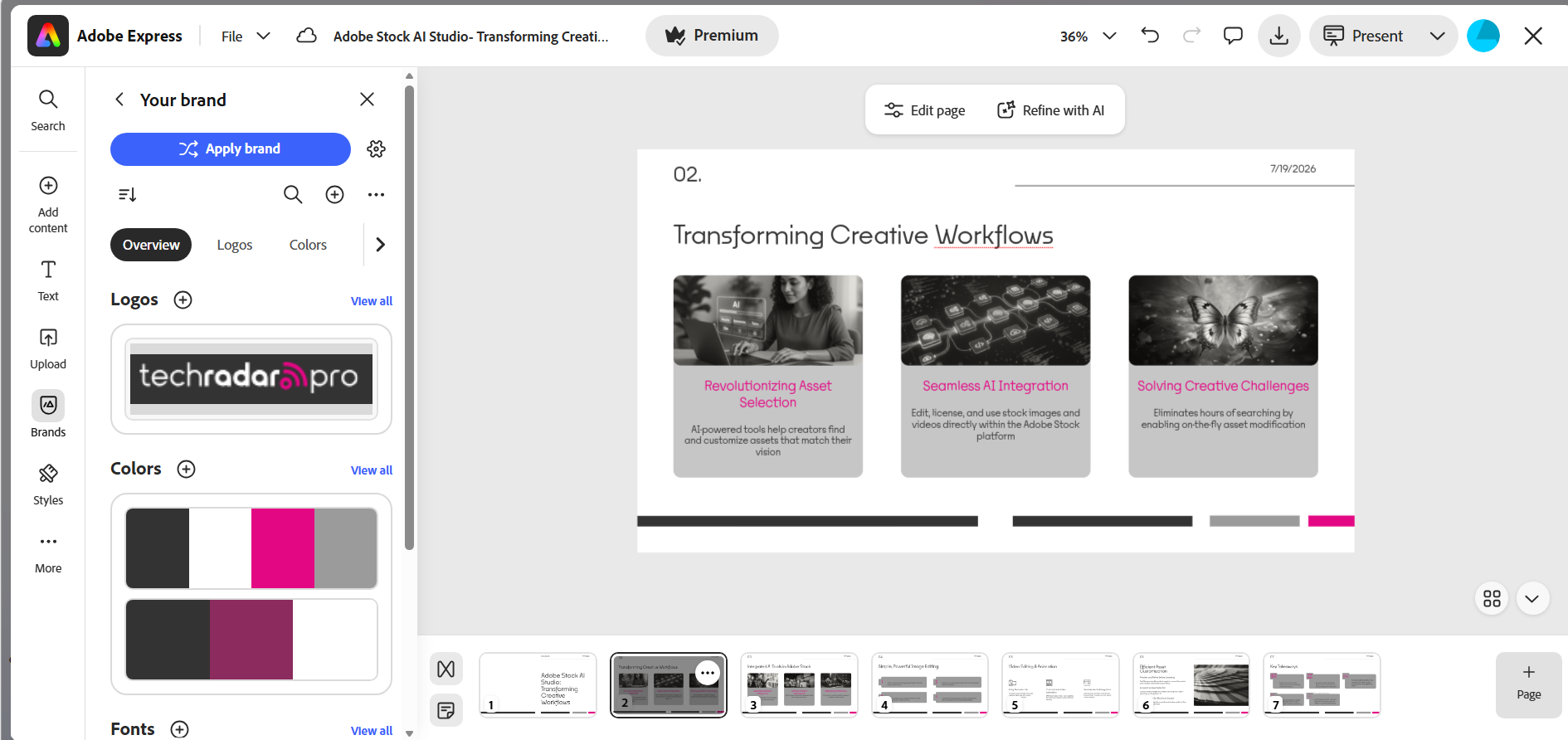The image size is (1568, 740).
Task: Close the Your brand panel
Action: [x=367, y=100]
